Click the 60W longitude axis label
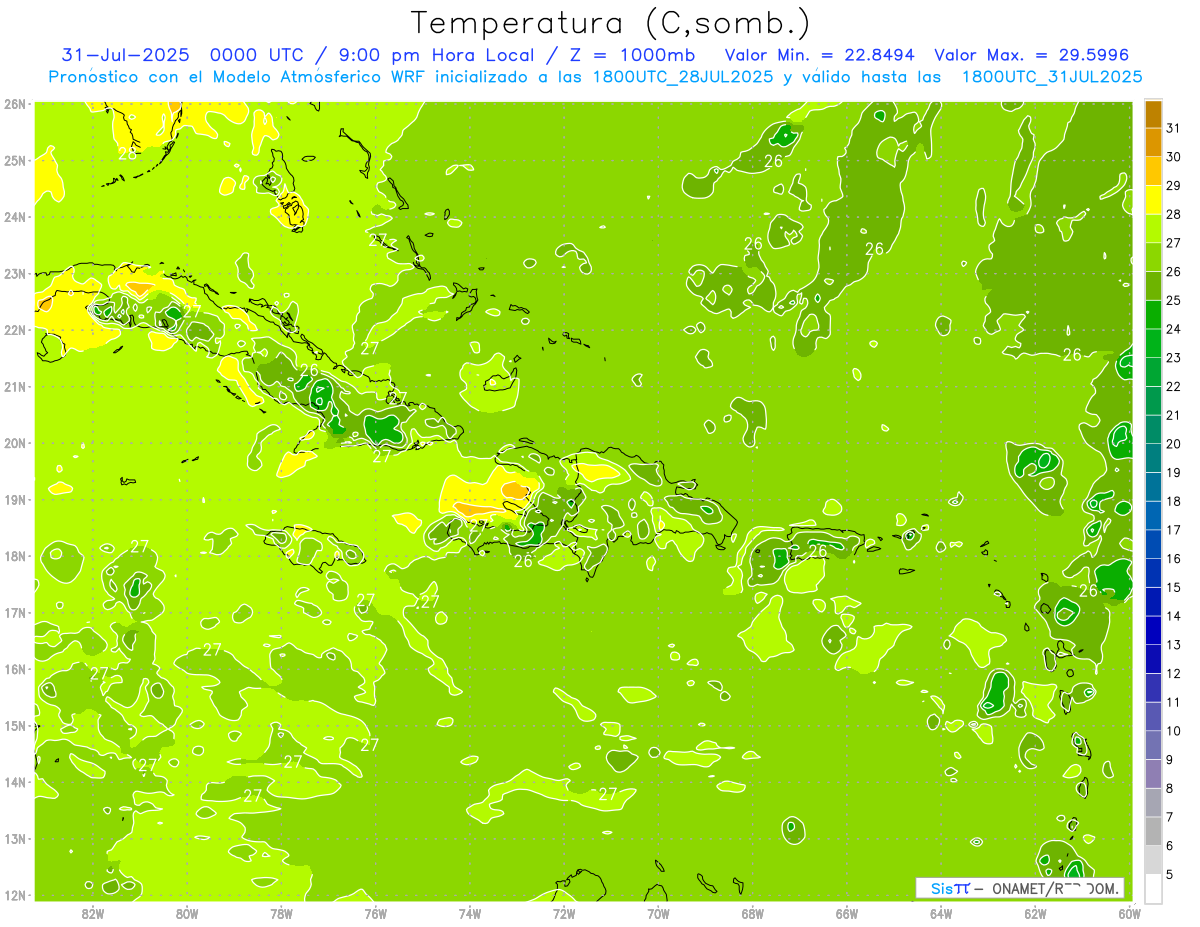Screen dimensions: 1200x927 (1129, 913)
